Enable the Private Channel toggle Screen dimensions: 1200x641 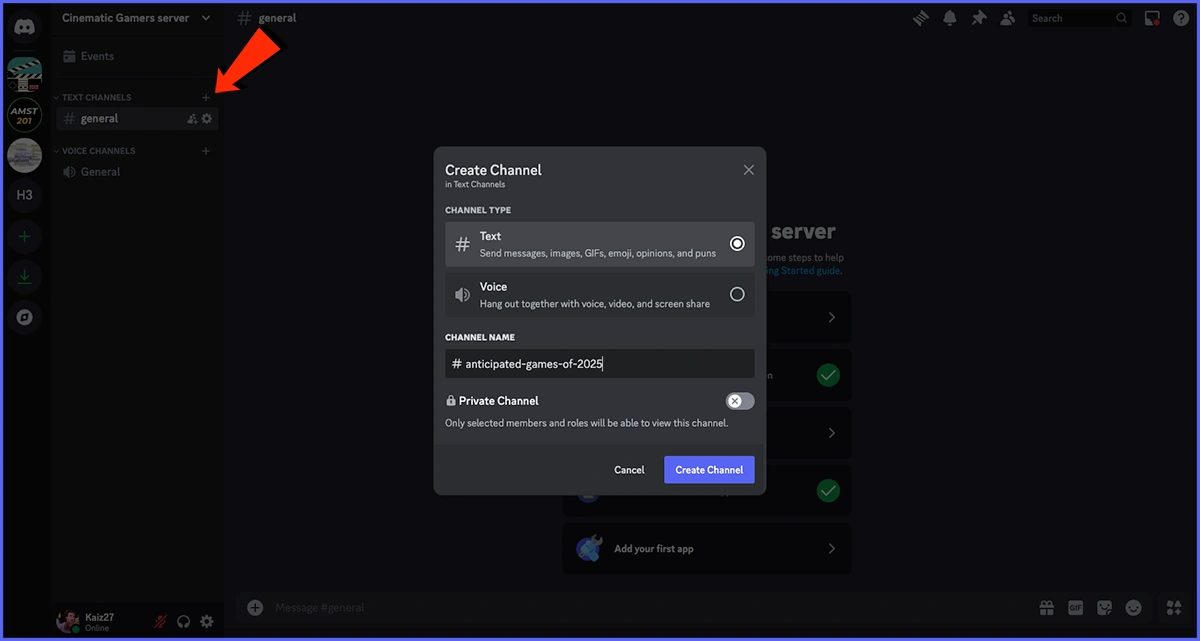tap(740, 401)
